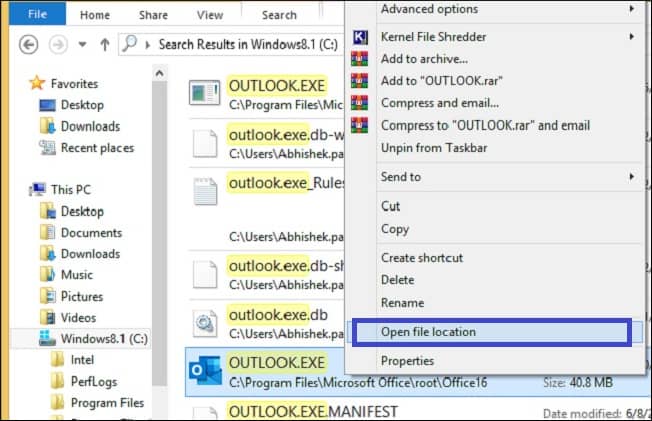Click the Forward navigation arrow

[x=58, y=45]
